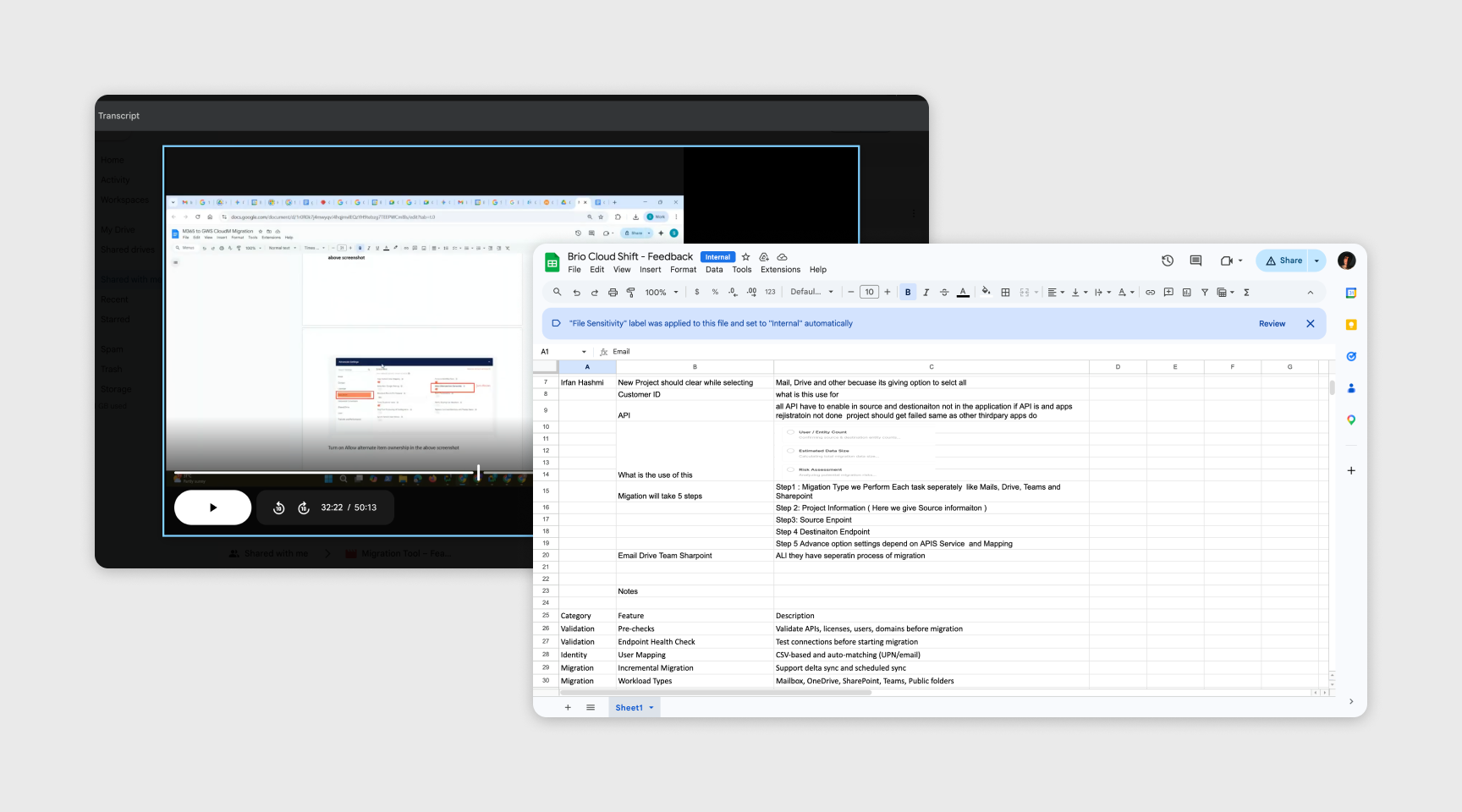Format cell as currency
The height and width of the screenshot is (812, 1462).
click(696, 292)
